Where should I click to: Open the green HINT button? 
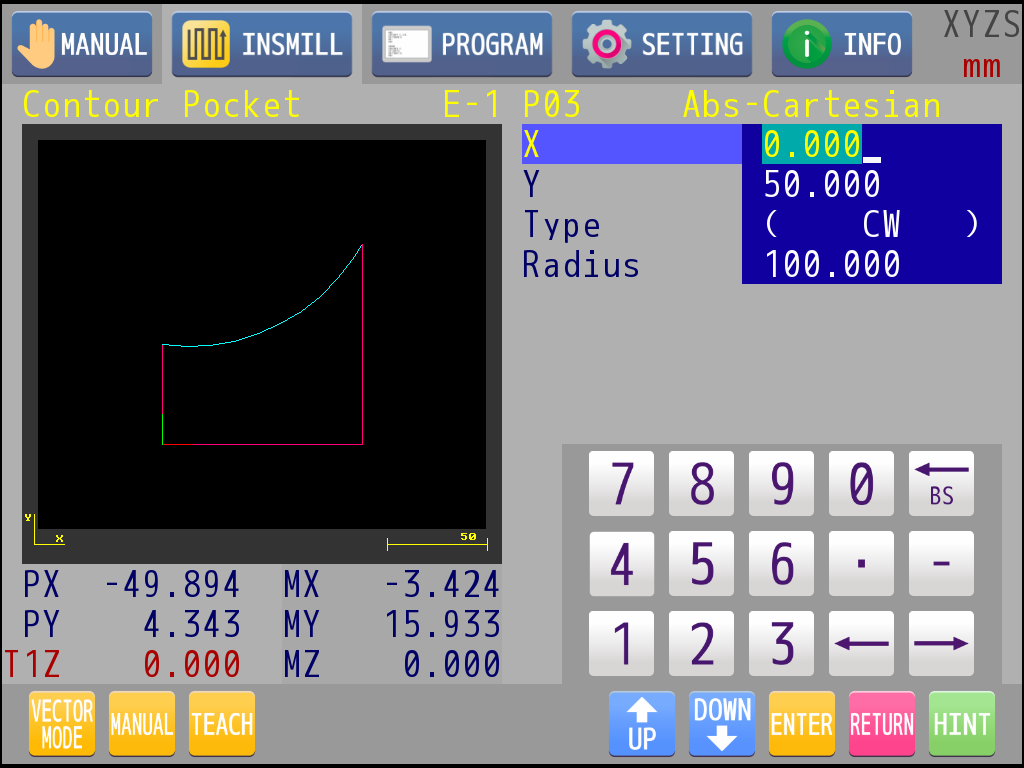[962, 724]
